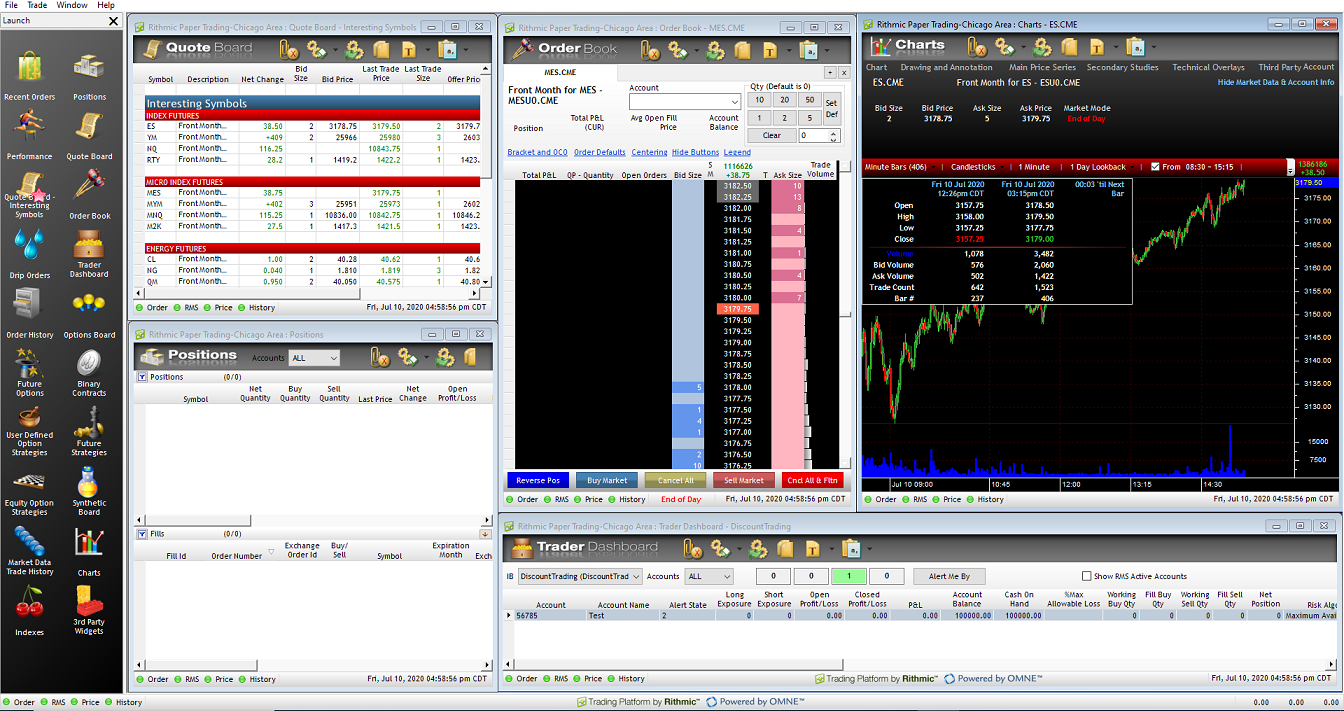Open Positions from the launch panel
The width and height of the screenshot is (1344, 711).
point(89,69)
